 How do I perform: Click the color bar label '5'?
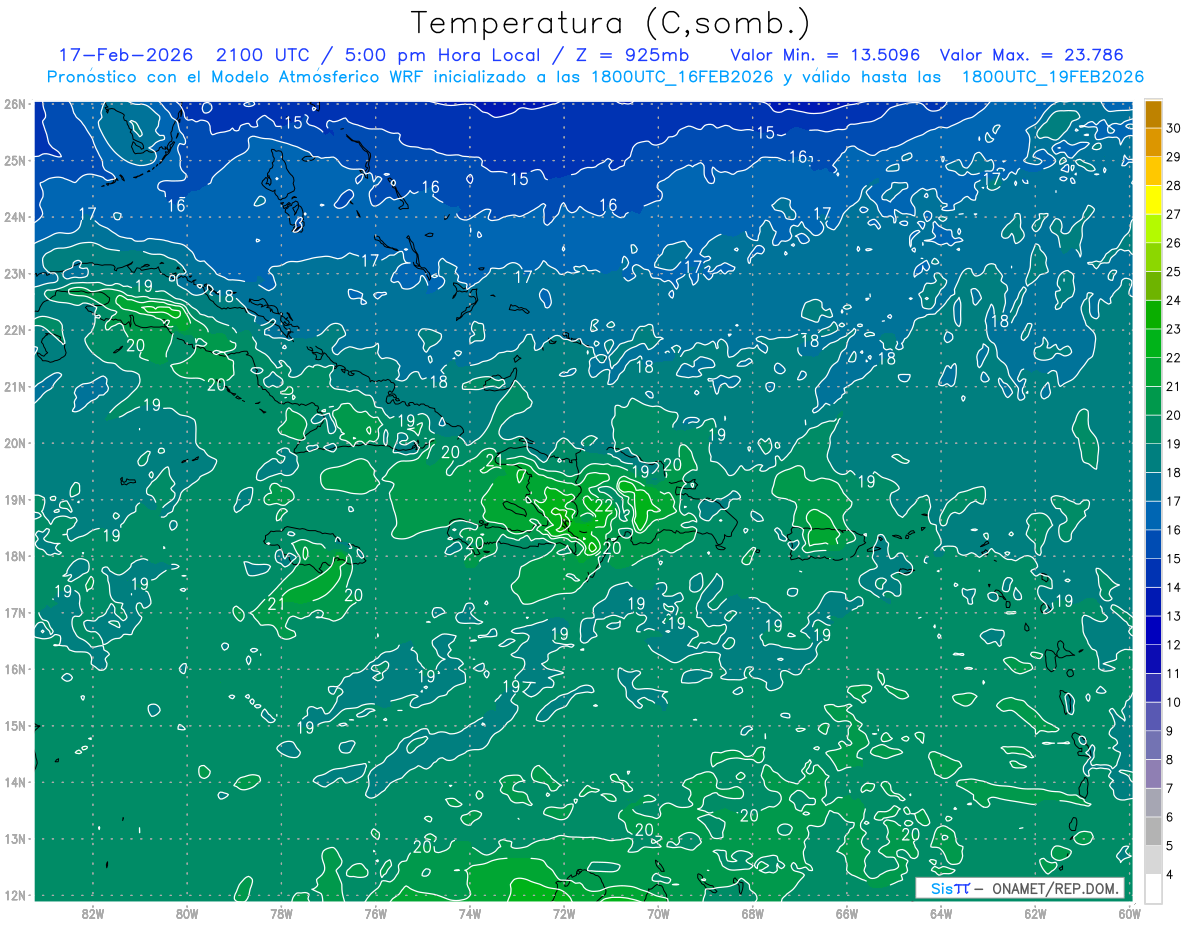[1170, 845]
